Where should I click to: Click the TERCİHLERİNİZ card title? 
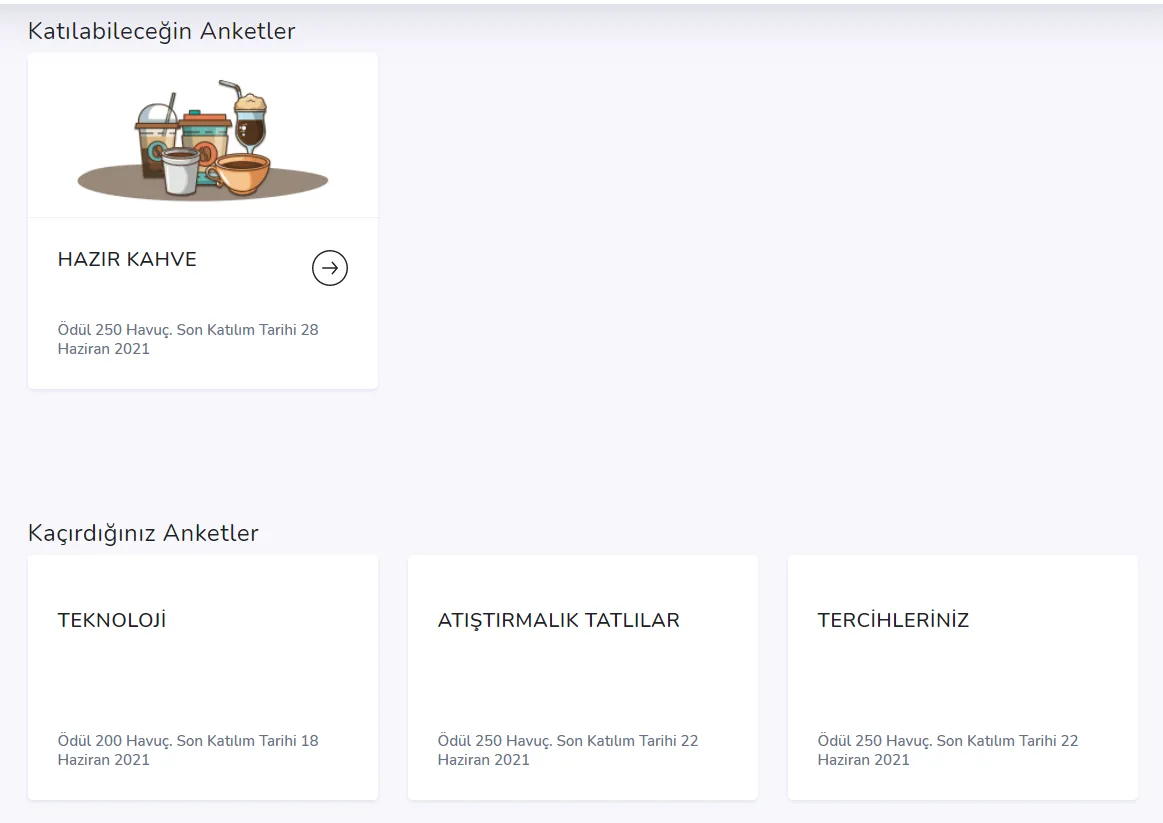893,619
